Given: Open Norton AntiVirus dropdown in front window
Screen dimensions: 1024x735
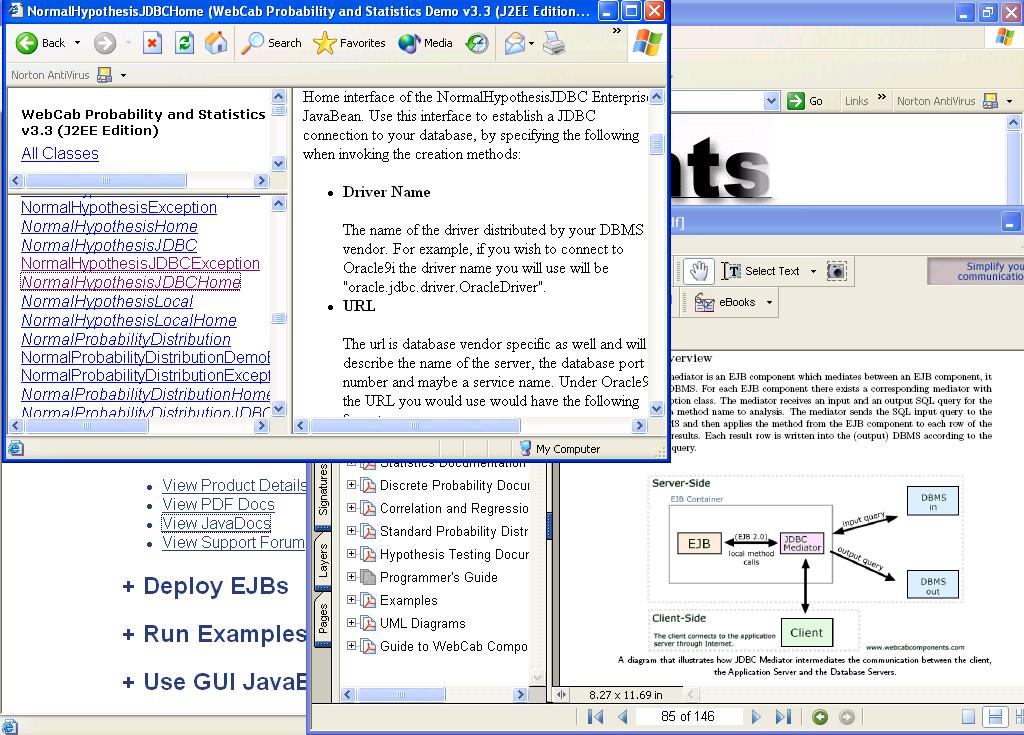Looking at the screenshot, I should point(123,75).
